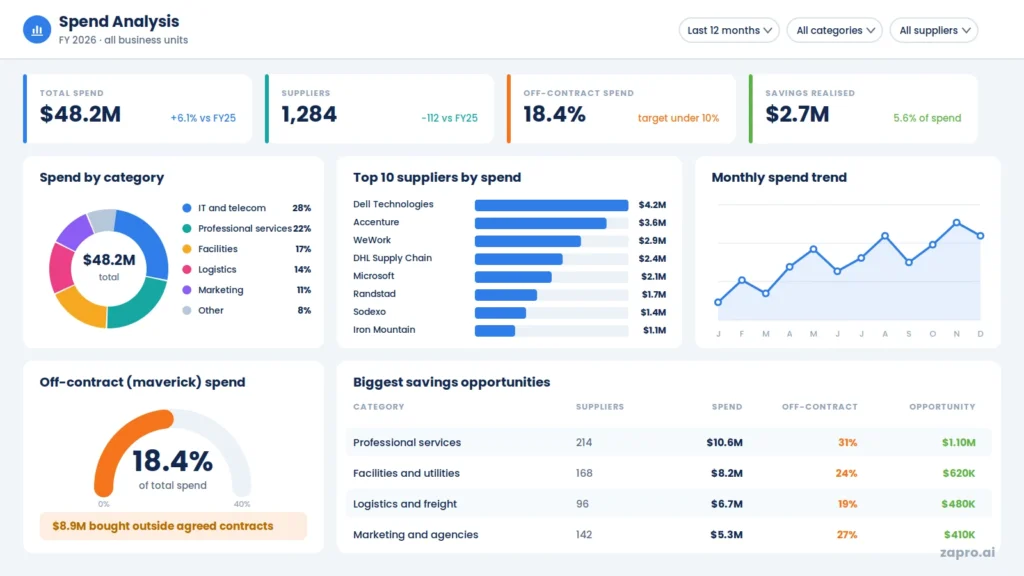Click the '$3.6M' value for Accenture
The width and height of the screenshot is (1024, 576).
pyautogui.click(x=652, y=223)
